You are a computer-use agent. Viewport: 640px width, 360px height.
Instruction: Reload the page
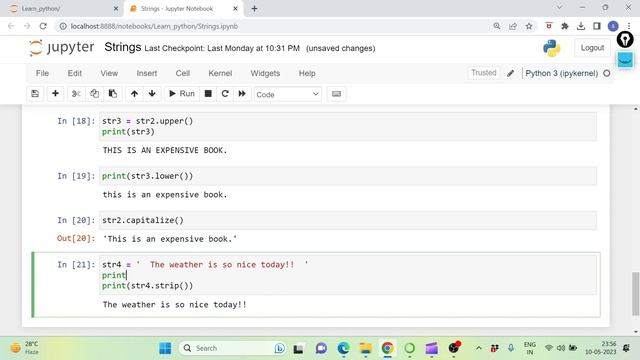[x=43, y=26]
